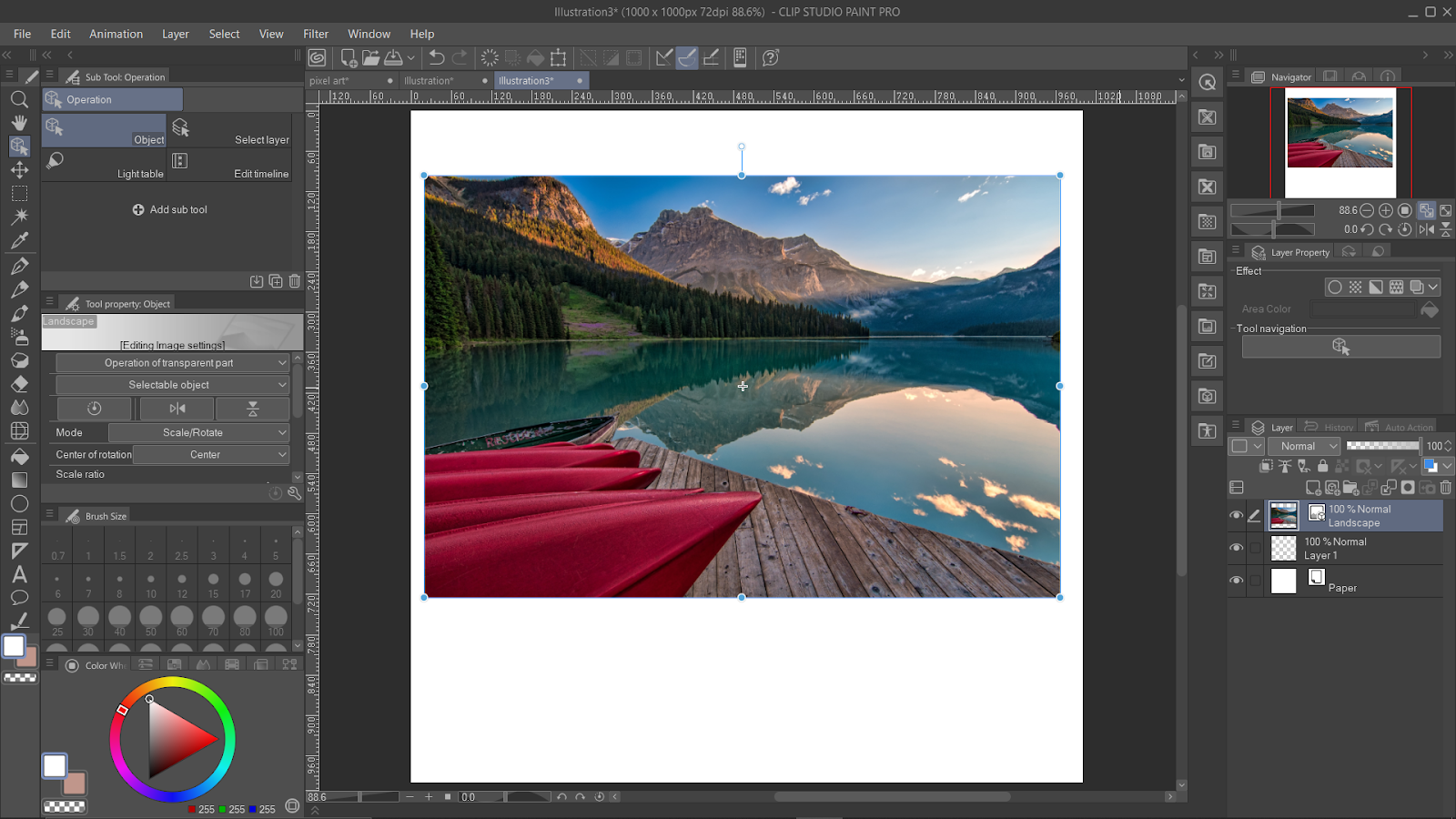Open the Normal blending mode dropdown
The width and height of the screenshot is (1456, 819).
click(1304, 446)
